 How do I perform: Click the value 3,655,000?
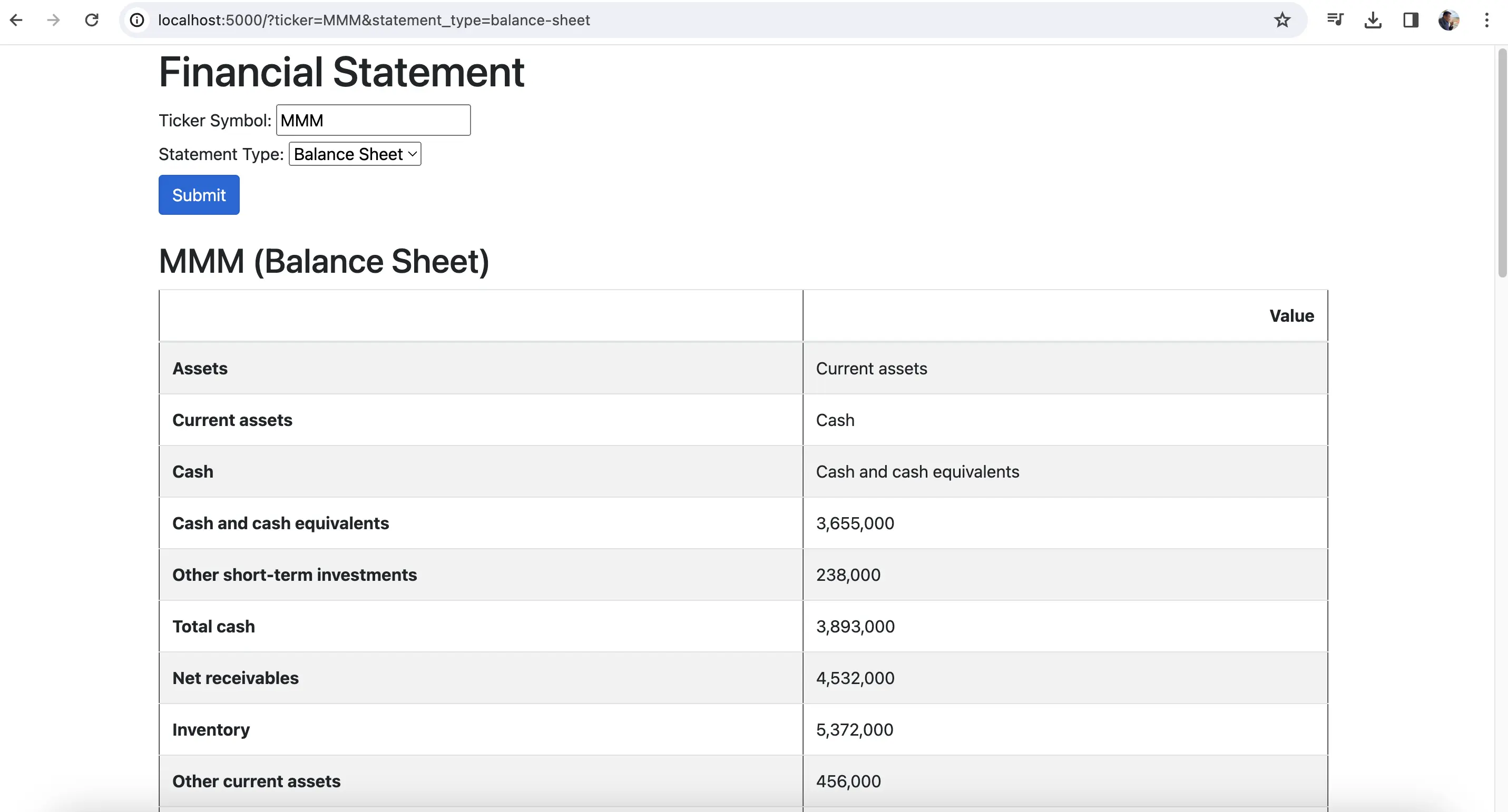(x=855, y=523)
